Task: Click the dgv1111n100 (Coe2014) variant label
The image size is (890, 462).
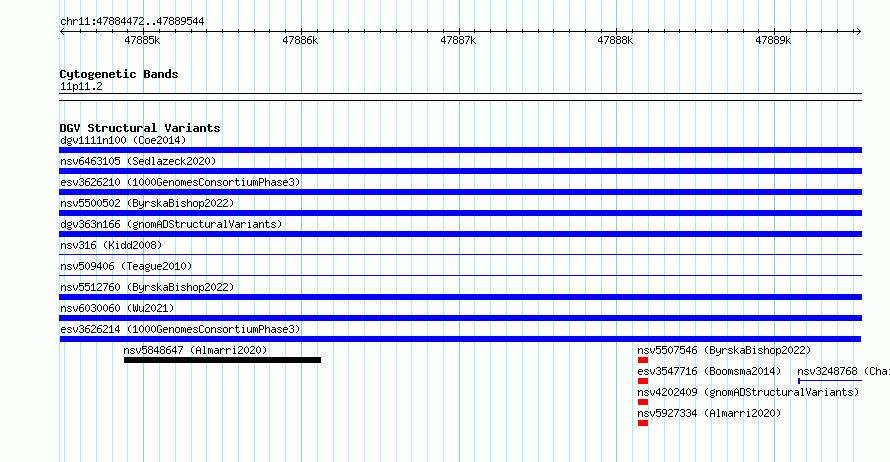Action: pos(123,140)
